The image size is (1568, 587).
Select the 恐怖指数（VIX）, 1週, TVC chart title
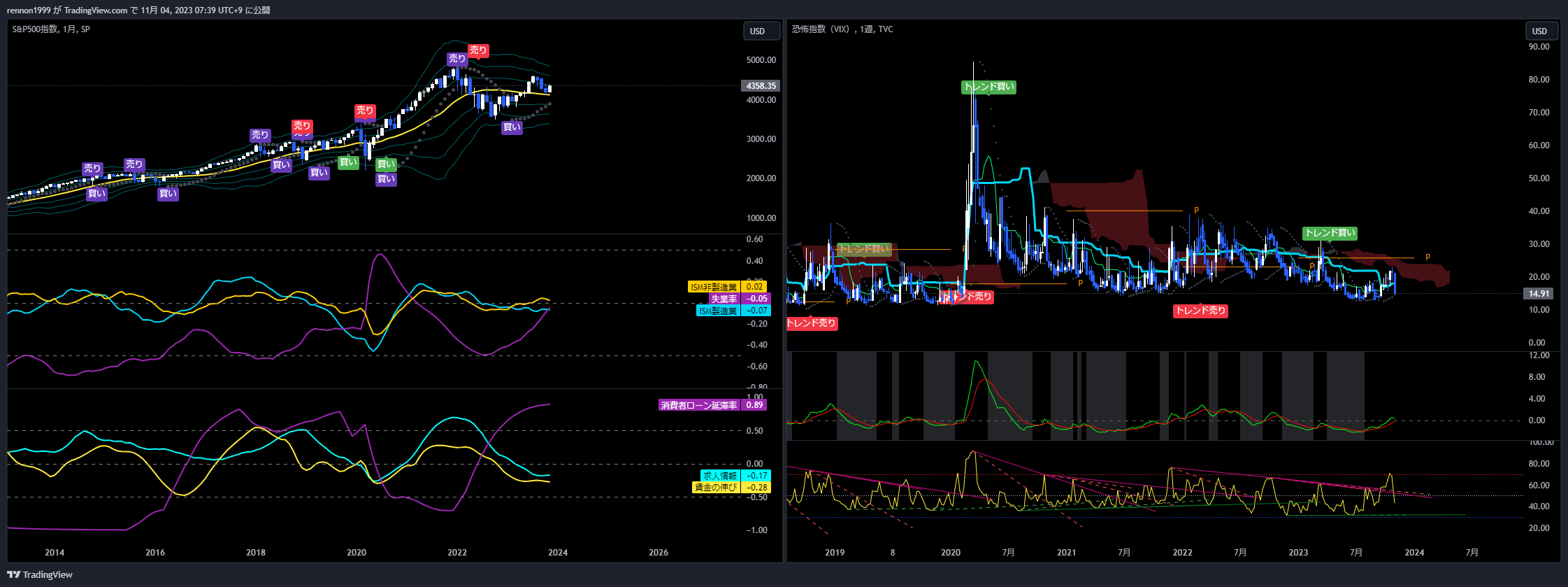pos(842,29)
